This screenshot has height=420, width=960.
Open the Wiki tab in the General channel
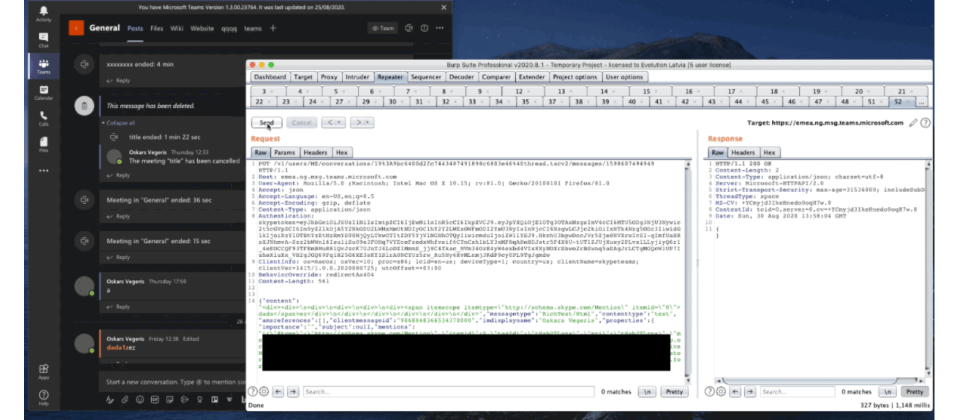[x=177, y=28]
